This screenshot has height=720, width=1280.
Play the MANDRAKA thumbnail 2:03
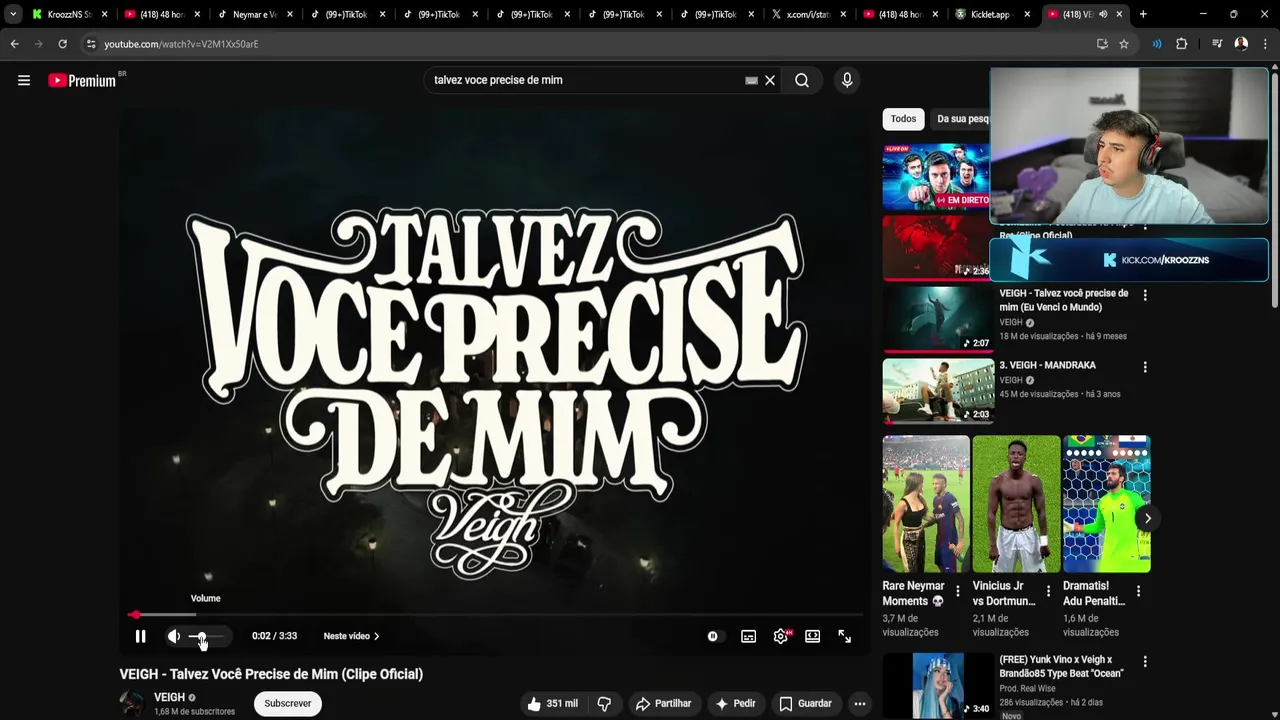coord(938,391)
